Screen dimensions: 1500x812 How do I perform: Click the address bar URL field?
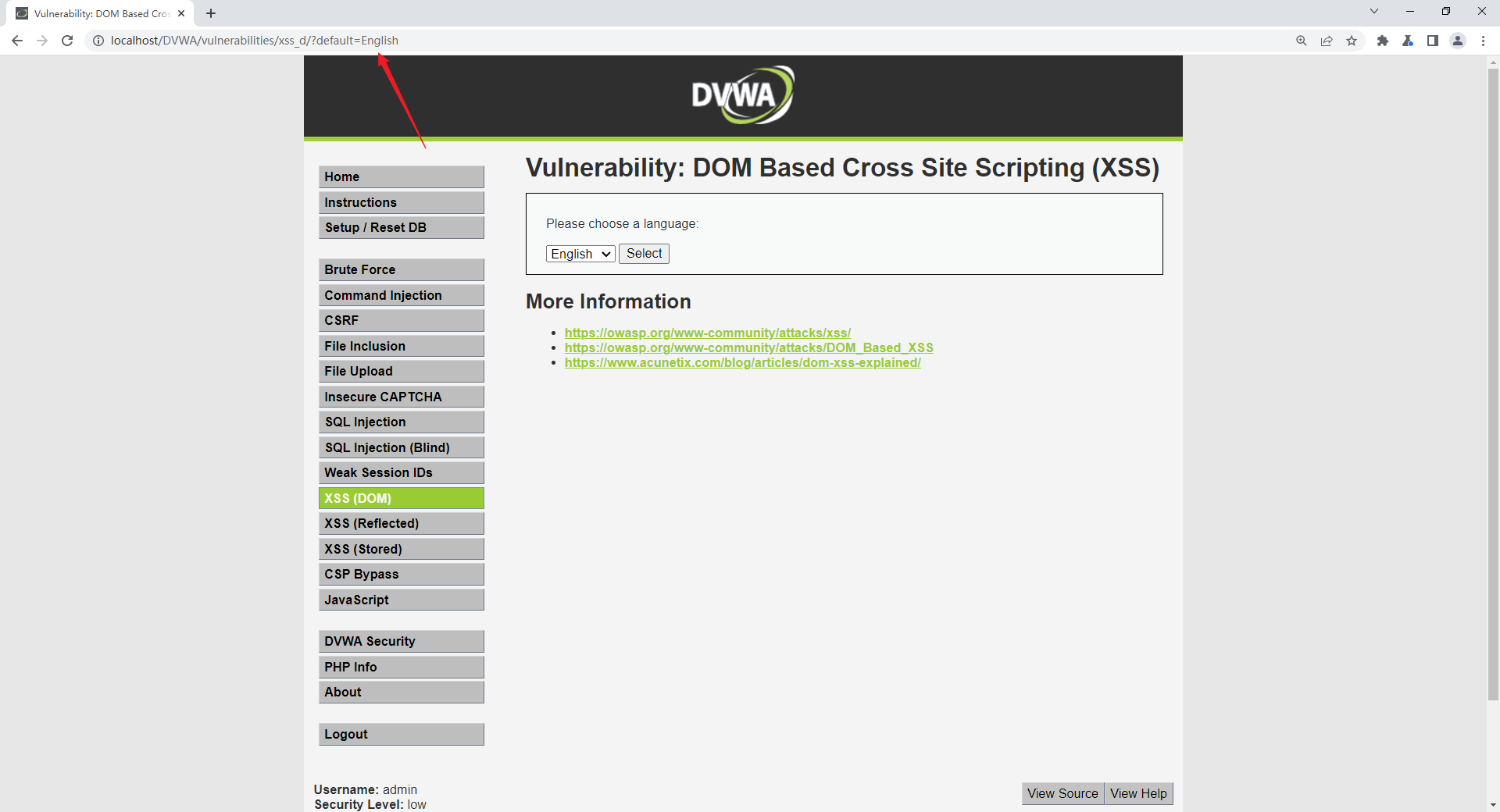[x=687, y=41]
